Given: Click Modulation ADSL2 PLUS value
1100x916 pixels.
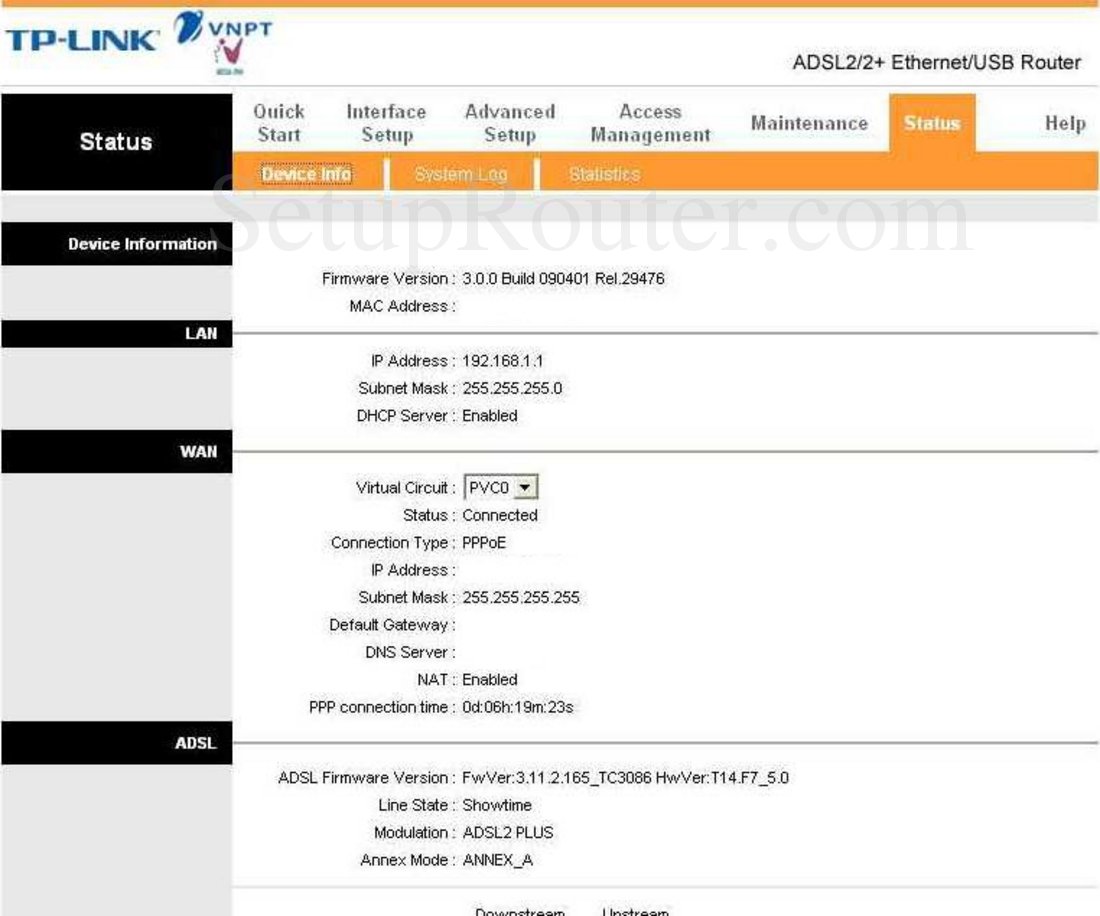Looking at the screenshot, I should tap(508, 832).
